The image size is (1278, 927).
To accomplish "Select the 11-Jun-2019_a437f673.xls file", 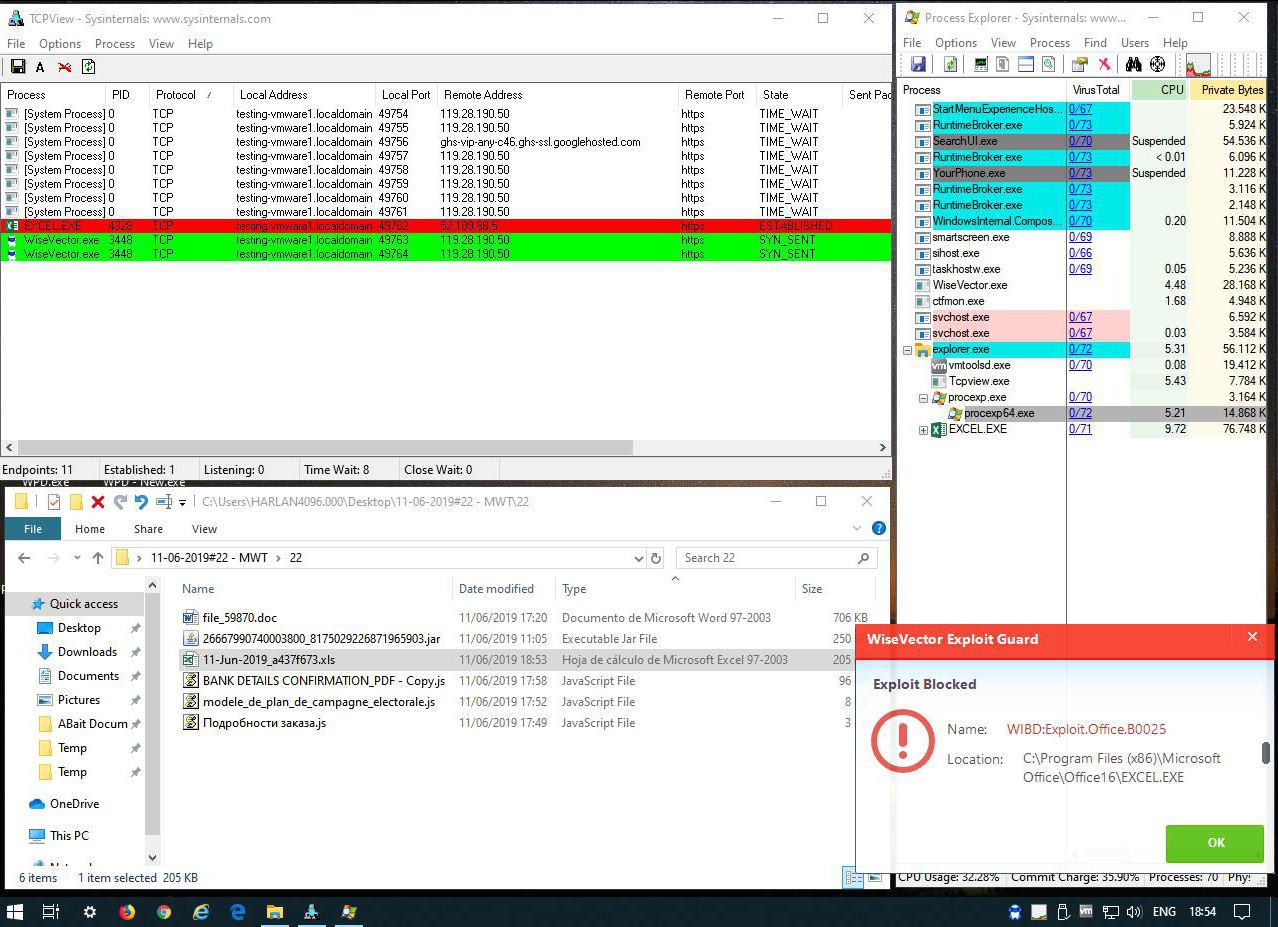I will 268,660.
